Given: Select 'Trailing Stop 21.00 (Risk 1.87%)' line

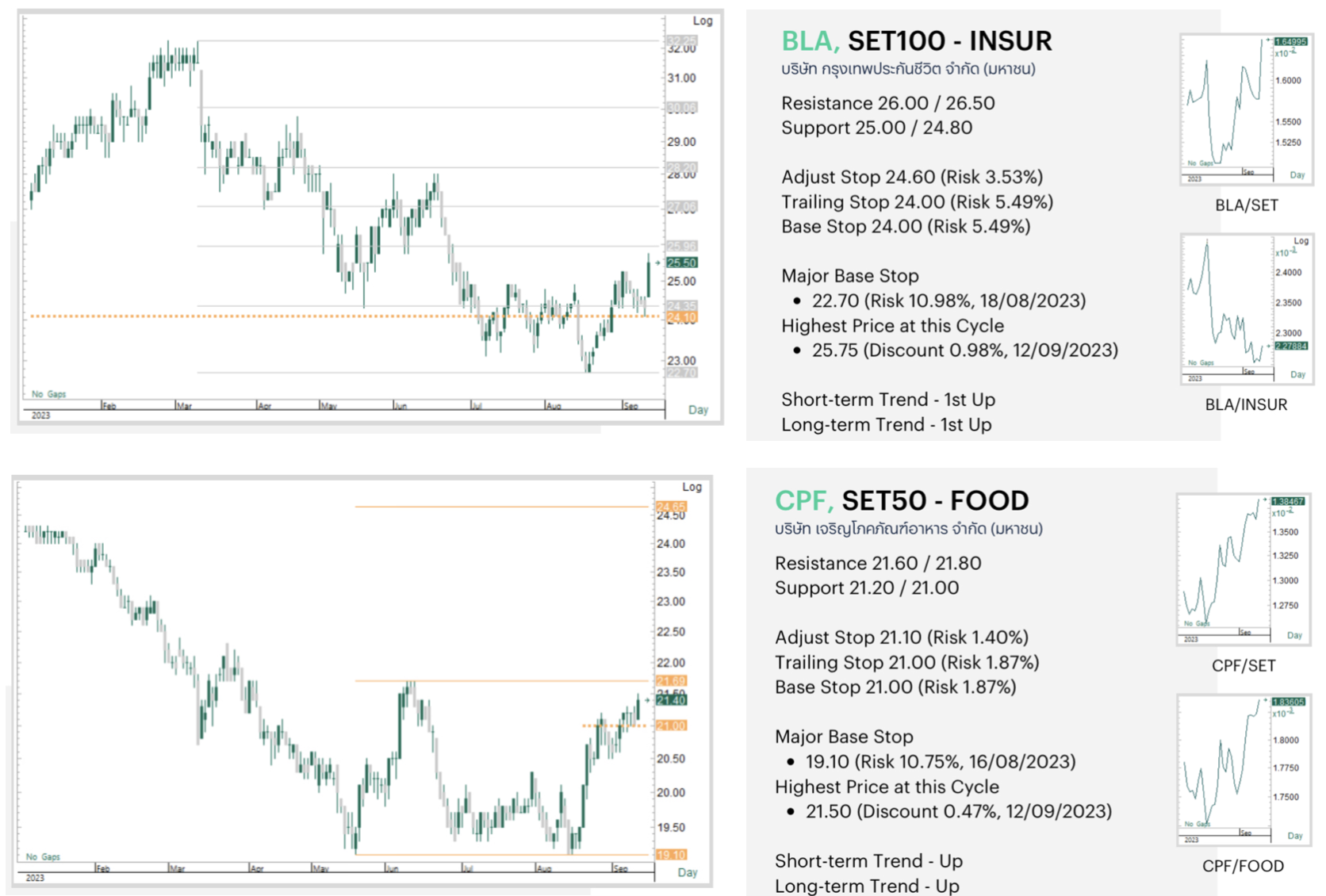Looking at the screenshot, I should 906,662.
